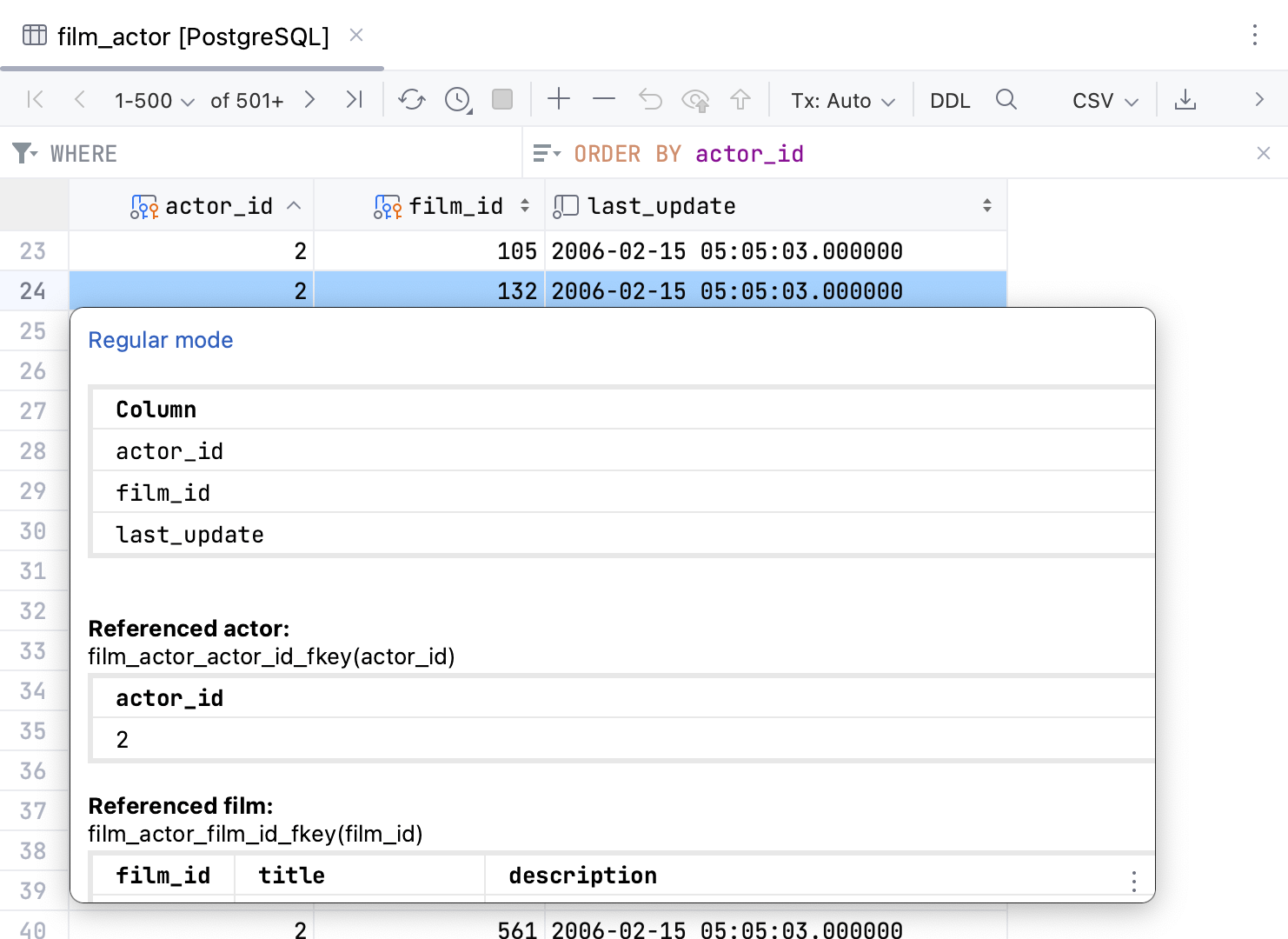Open the 1-500 page range dropdown
The height and width of the screenshot is (939, 1288).
(154, 100)
